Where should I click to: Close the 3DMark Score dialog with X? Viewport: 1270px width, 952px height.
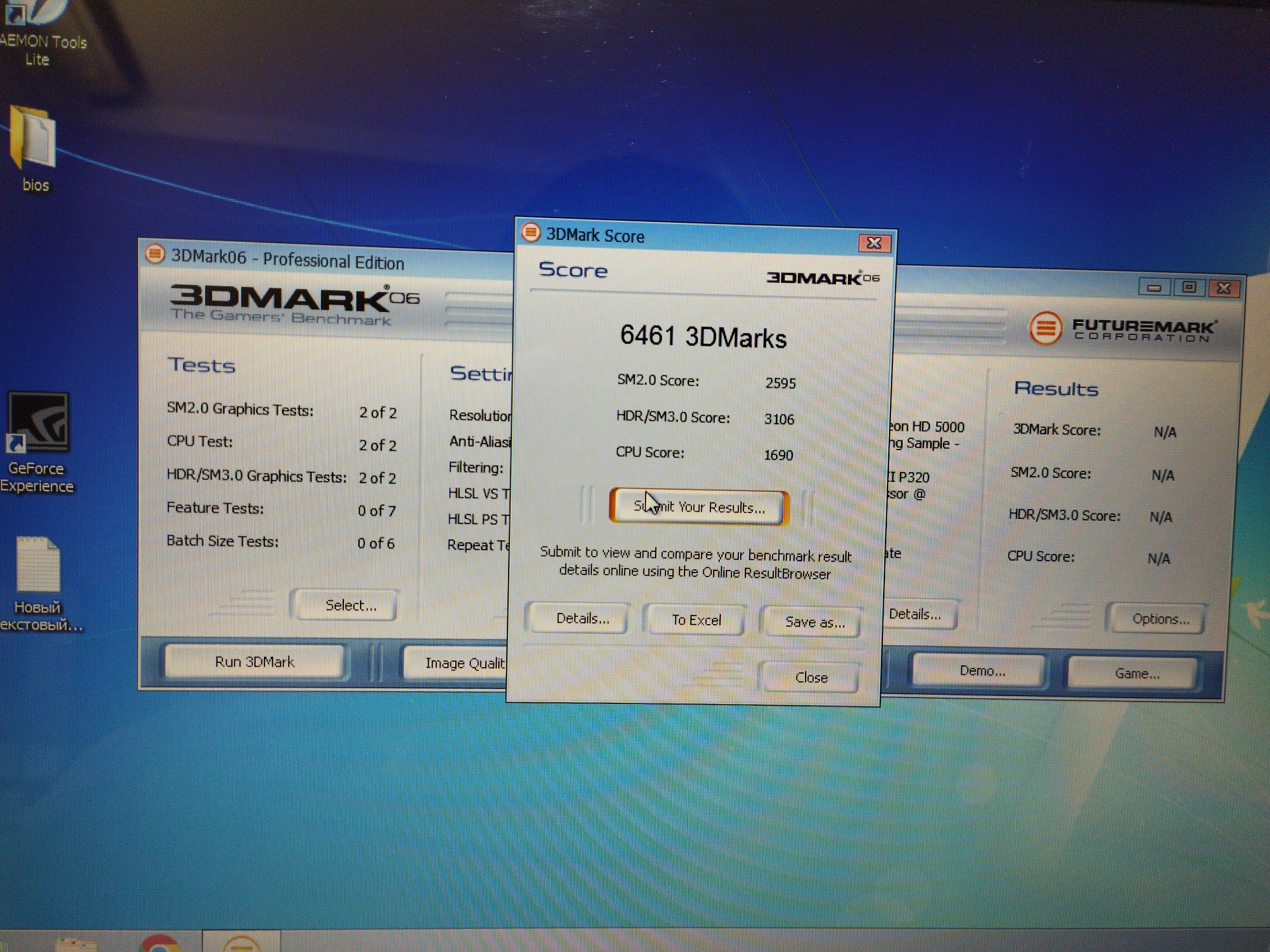[x=874, y=243]
